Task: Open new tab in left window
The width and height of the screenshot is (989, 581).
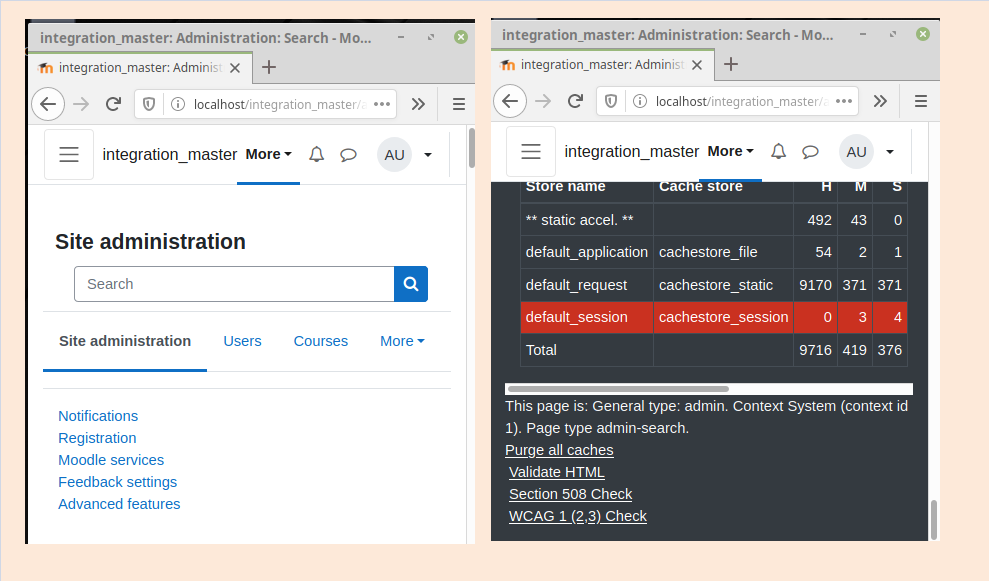Action: [x=269, y=67]
